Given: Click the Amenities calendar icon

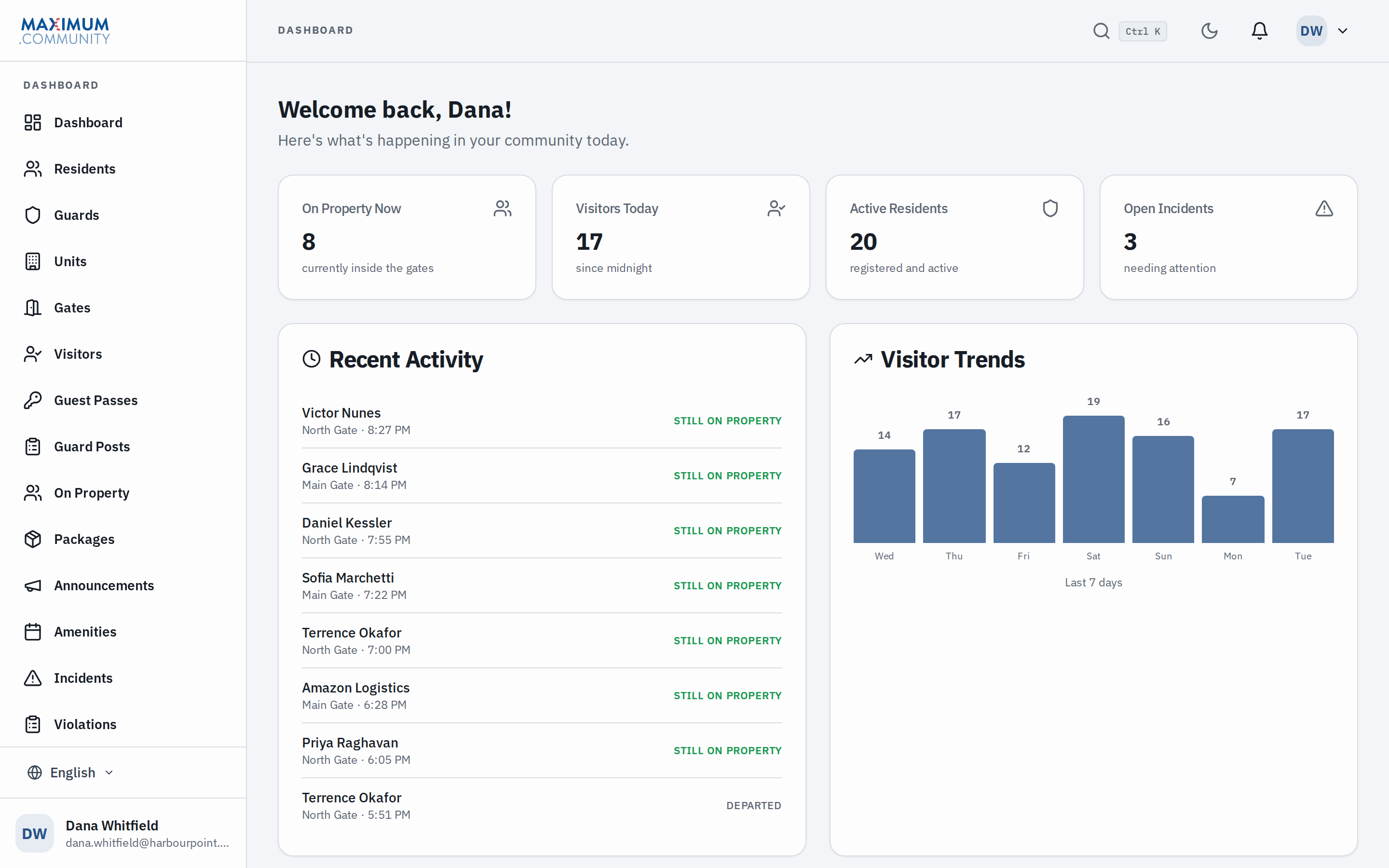Looking at the screenshot, I should pos(33,632).
